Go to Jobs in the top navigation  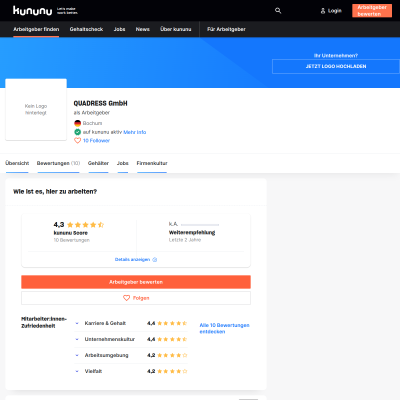click(119, 29)
